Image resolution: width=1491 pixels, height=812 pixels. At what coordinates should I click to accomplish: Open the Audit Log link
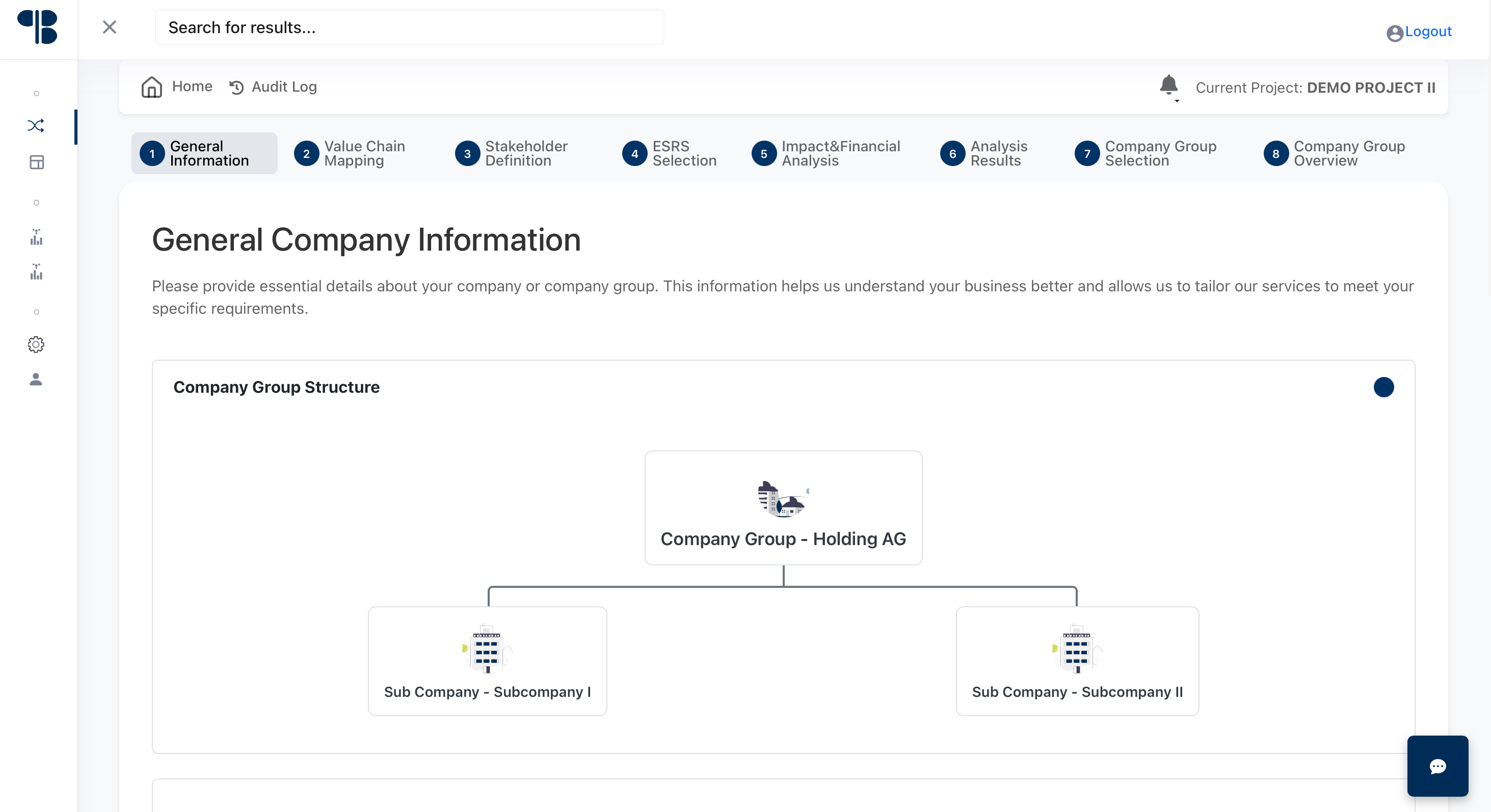coord(273,88)
